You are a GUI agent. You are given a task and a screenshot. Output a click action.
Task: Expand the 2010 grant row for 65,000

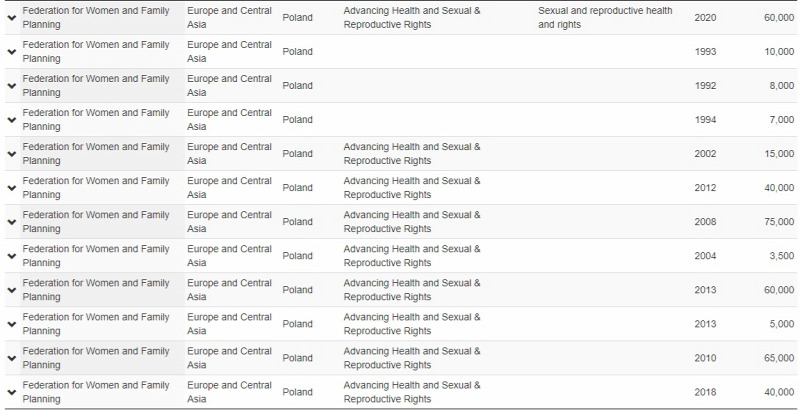12,358
